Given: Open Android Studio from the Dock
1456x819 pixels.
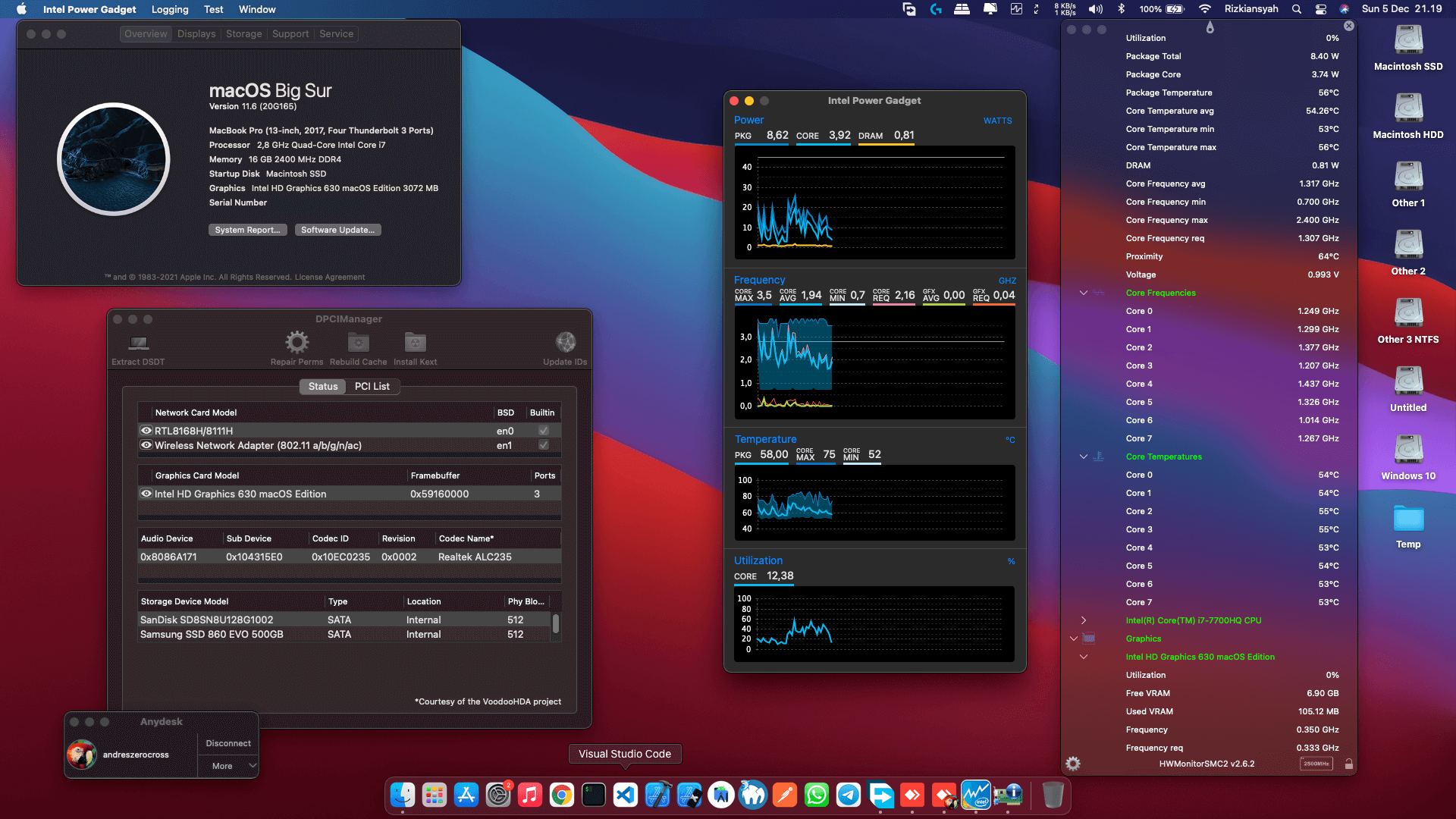Looking at the screenshot, I should [721, 795].
